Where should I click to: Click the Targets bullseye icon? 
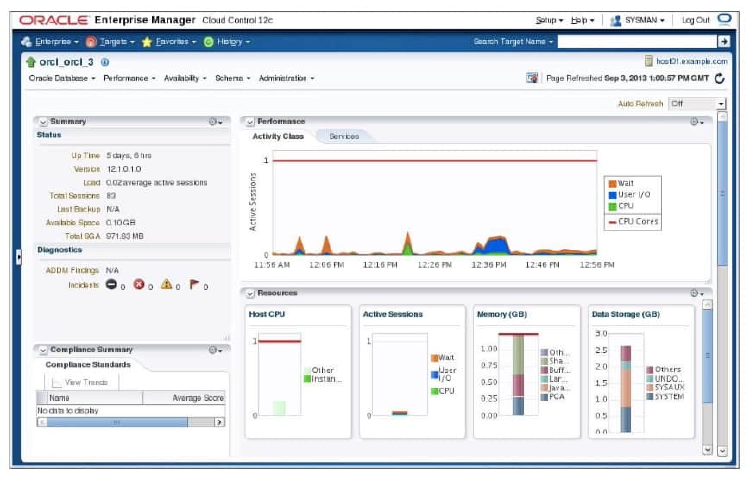tap(91, 42)
